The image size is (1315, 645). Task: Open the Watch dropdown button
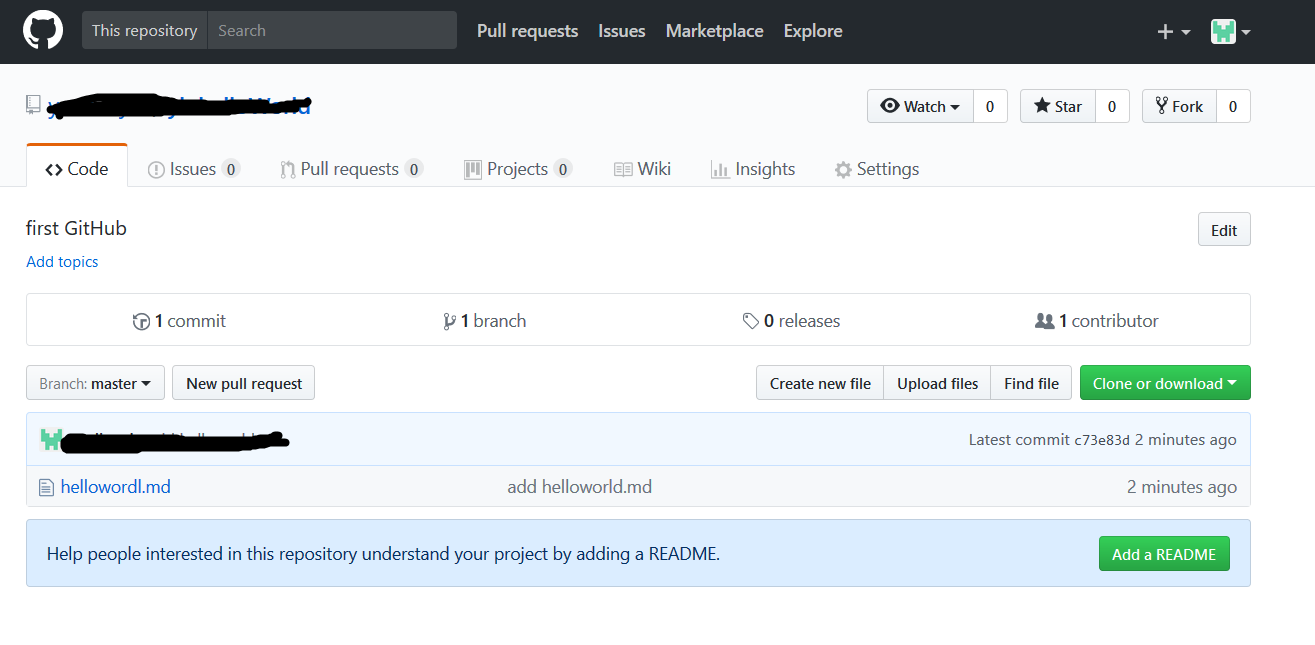[x=920, y=106]
